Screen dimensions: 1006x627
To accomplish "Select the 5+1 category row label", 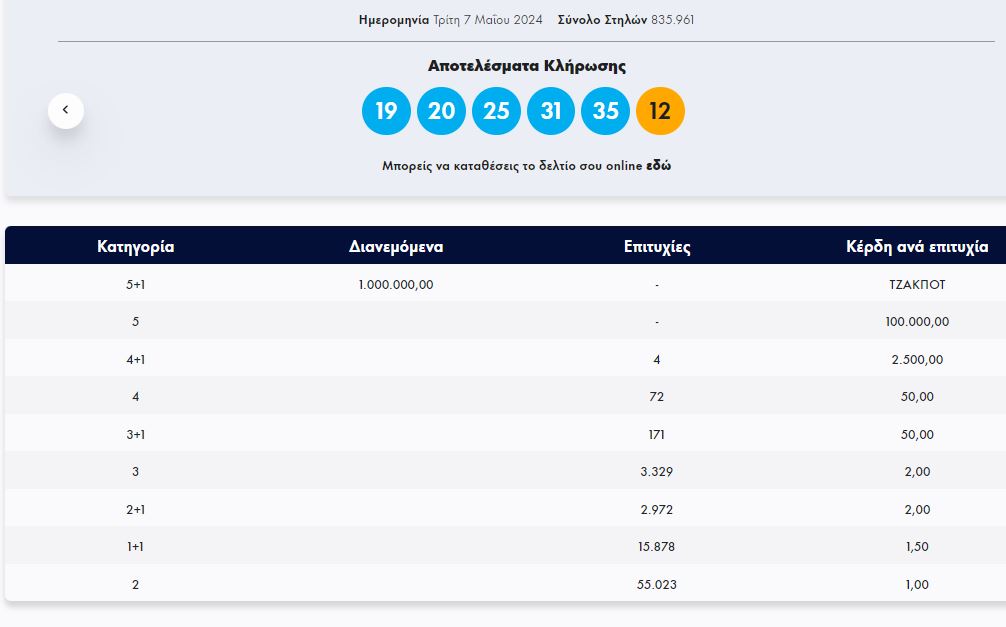I will (x=136, y=284).
